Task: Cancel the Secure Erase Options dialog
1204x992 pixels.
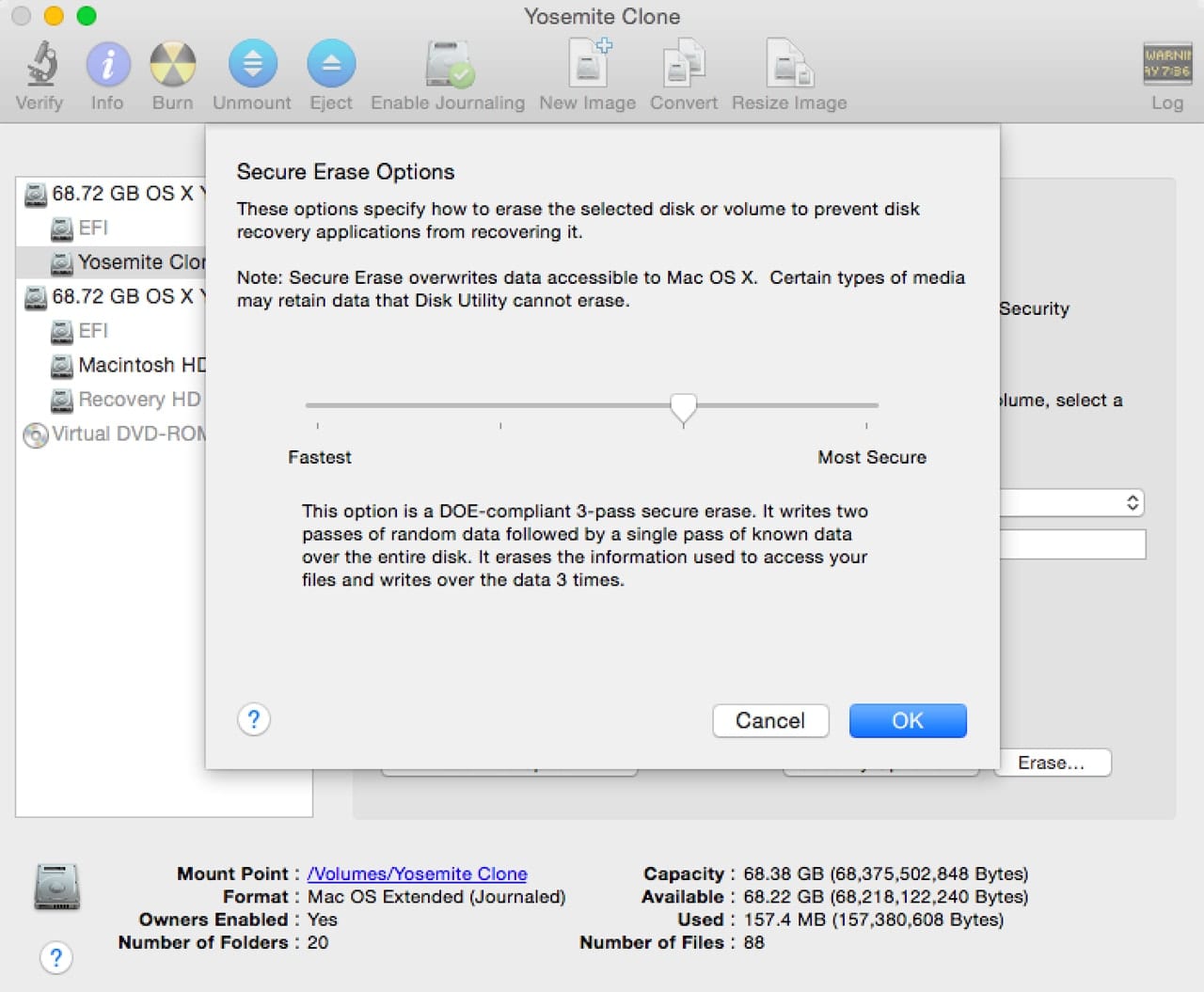Action: click(770, 720)
